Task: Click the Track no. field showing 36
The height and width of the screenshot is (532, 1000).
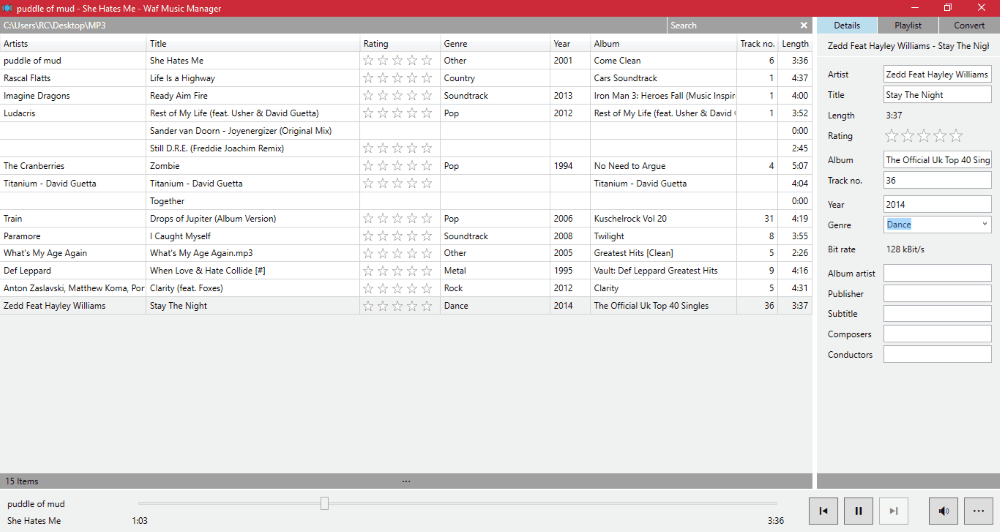Action: pos(937,181)
